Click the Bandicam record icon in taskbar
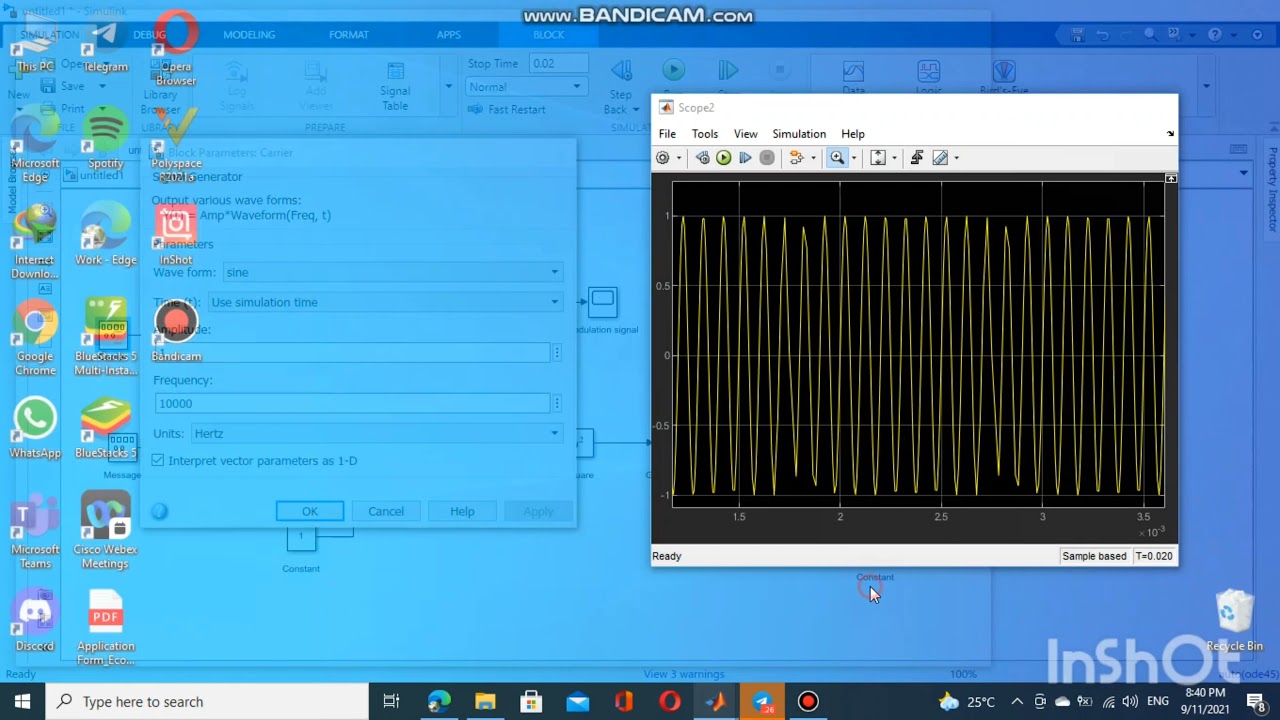The image size is (1280, 720). 808,702
